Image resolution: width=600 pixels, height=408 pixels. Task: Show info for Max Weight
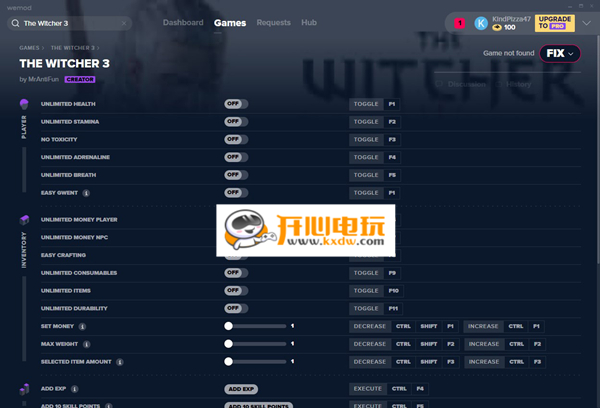pos(86,344)
